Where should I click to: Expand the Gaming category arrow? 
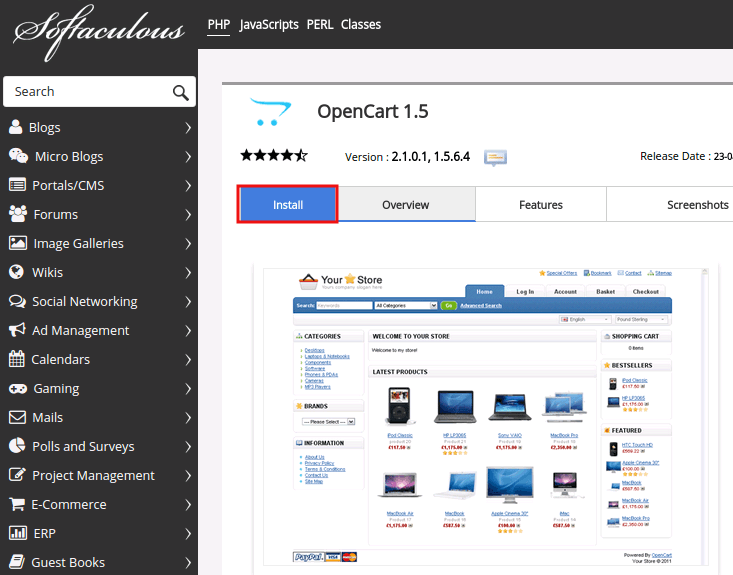[188, 388]
